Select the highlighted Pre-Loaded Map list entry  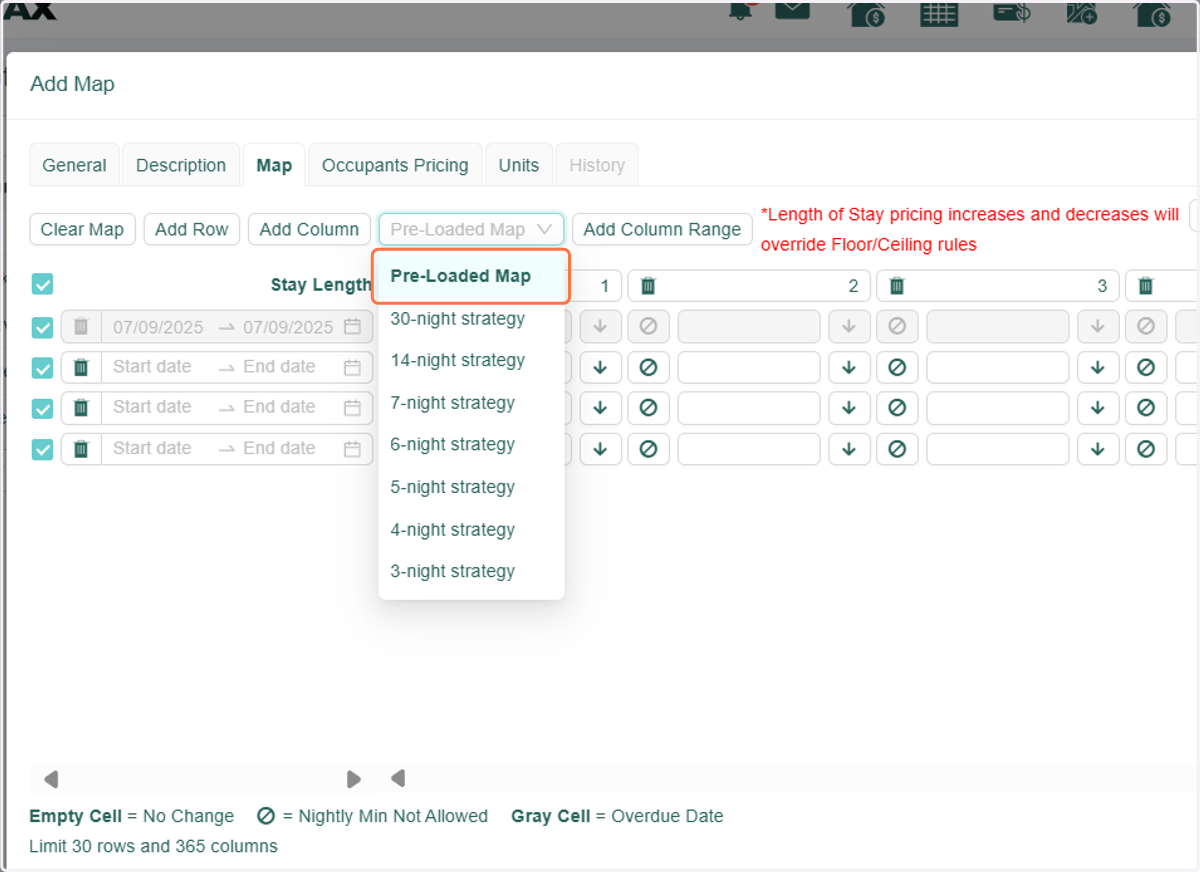[x=471, y=276]
